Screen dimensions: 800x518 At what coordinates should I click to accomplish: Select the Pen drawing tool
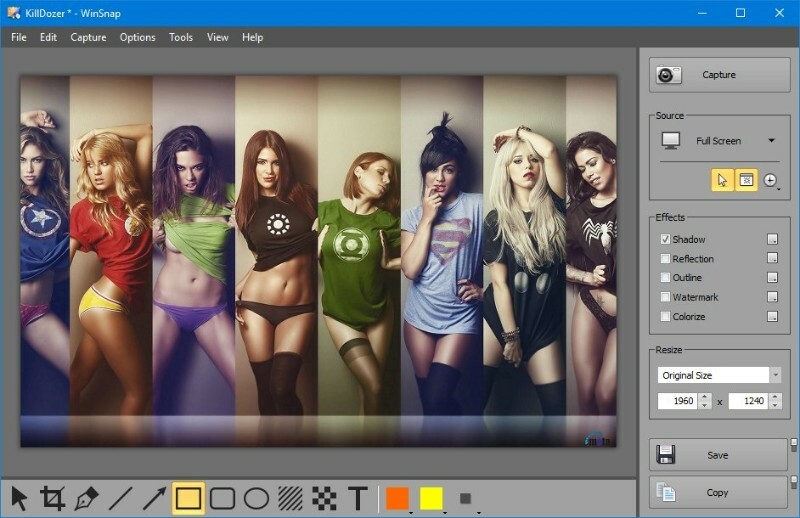86,498
